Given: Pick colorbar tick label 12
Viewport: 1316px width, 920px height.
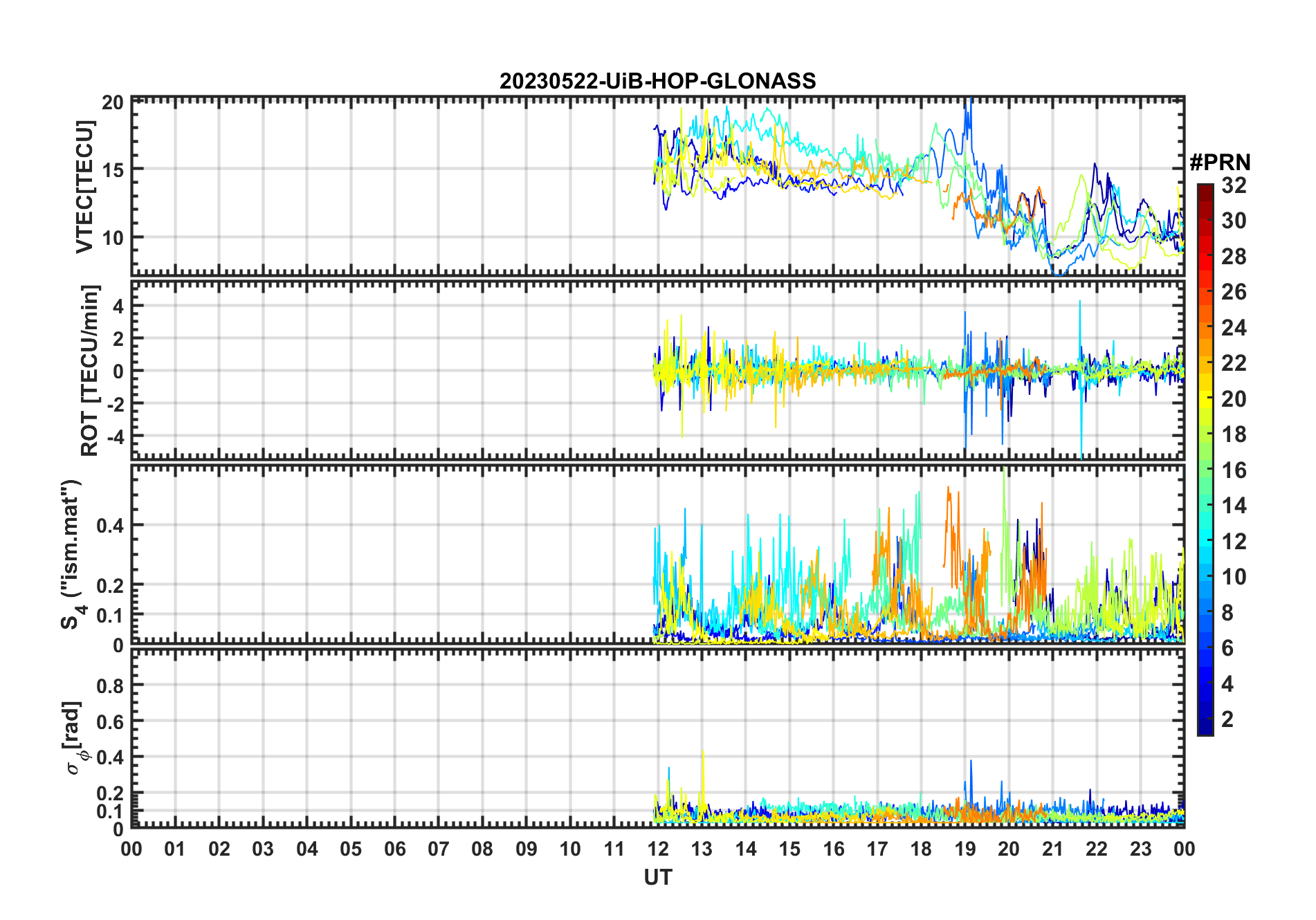Looking at the screenshot, I should 1234,541.
